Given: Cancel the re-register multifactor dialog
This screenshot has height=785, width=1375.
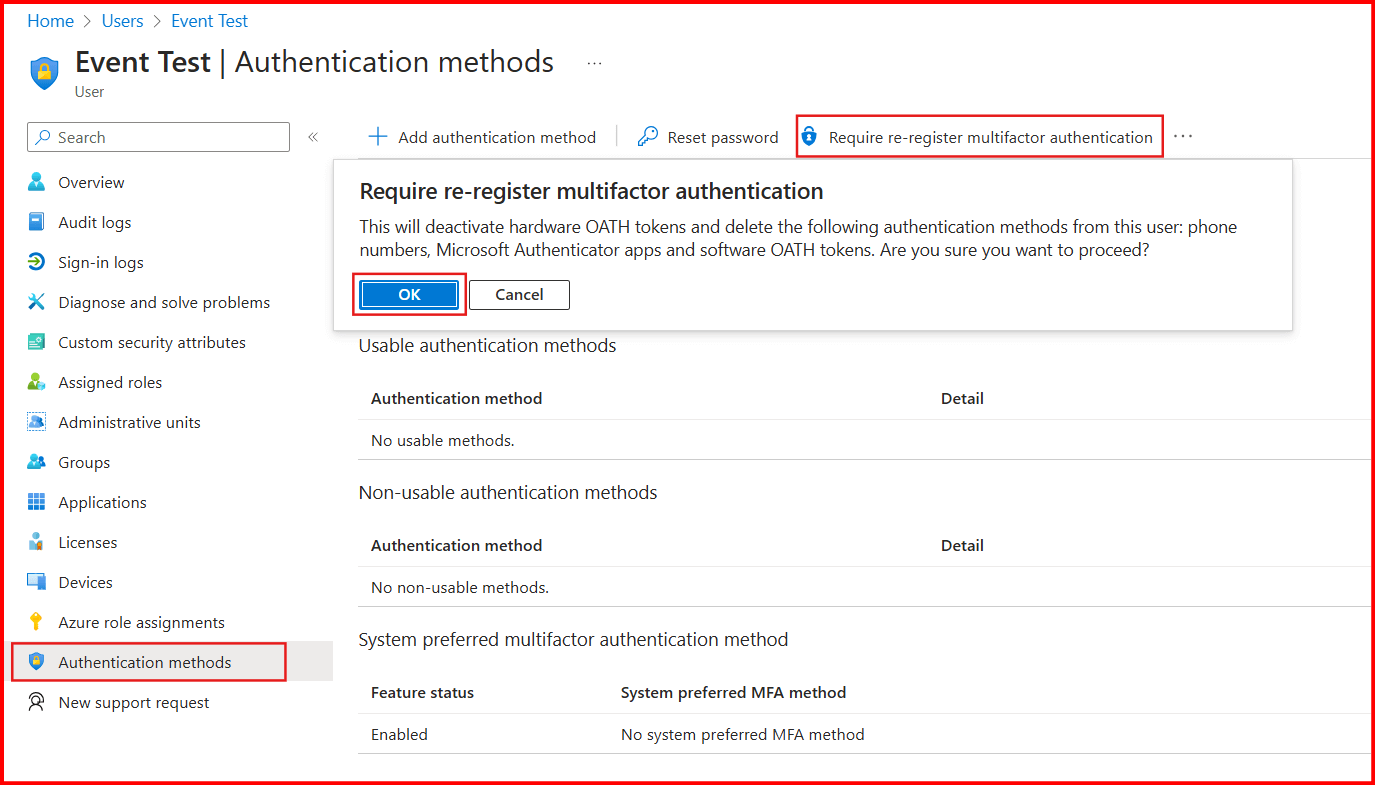Looking at the screenshot, I should point(519,295).
